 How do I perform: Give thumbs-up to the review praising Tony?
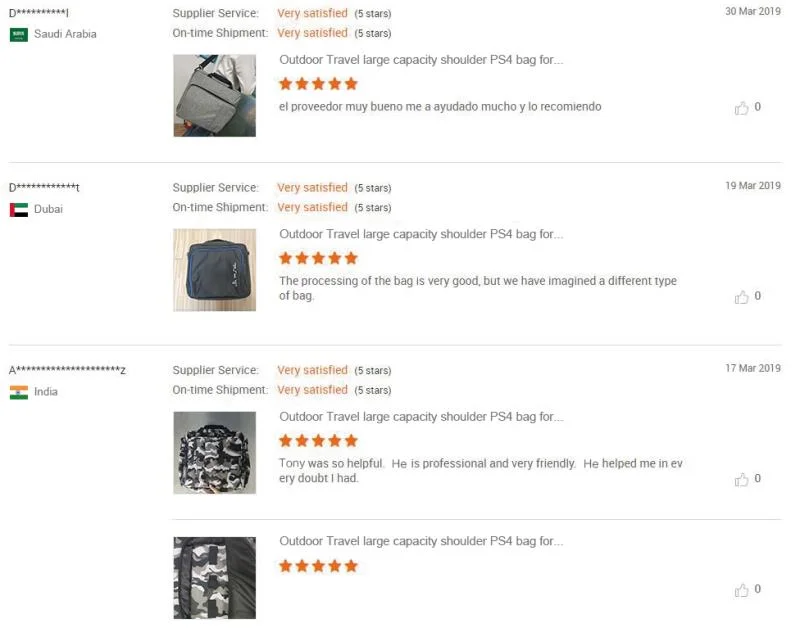(x=742, y=480)
